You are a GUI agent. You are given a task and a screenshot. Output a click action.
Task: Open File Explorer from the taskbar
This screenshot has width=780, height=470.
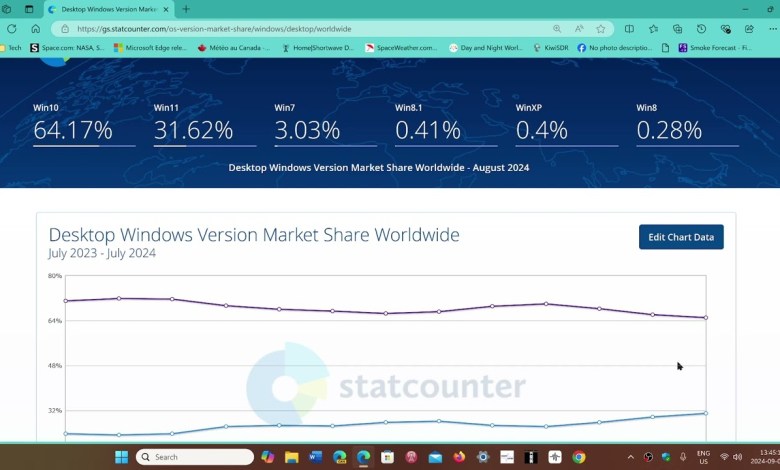pos(292,457)
